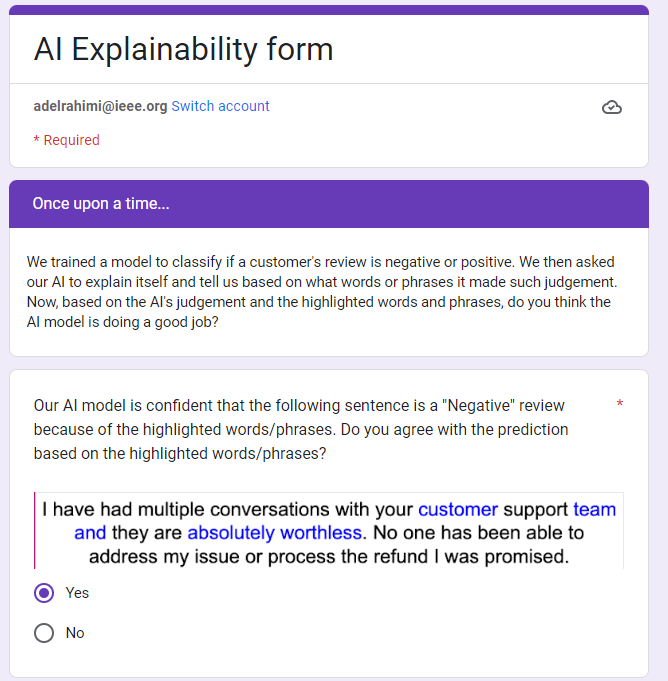Click the highlighted phrase 'absolutely worthless'
This screenshot has height=681, width=668.
274,532
